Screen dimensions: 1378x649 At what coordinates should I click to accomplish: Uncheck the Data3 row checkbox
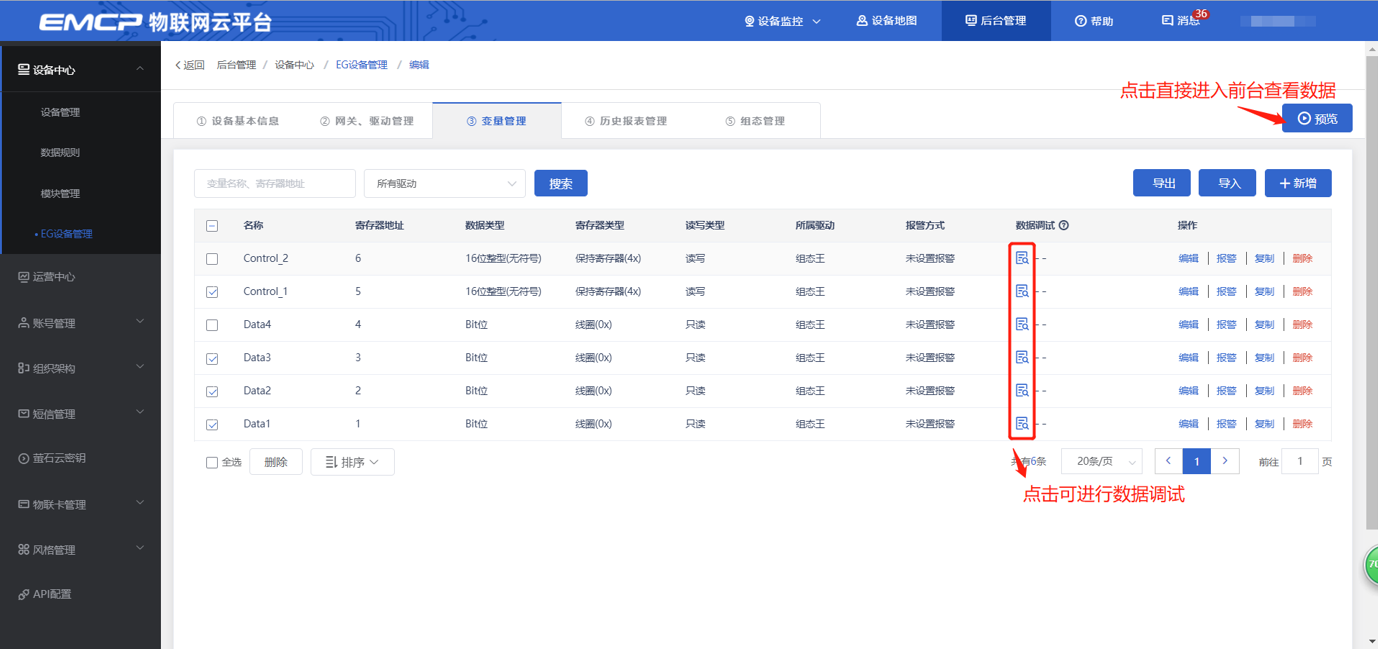212,358
